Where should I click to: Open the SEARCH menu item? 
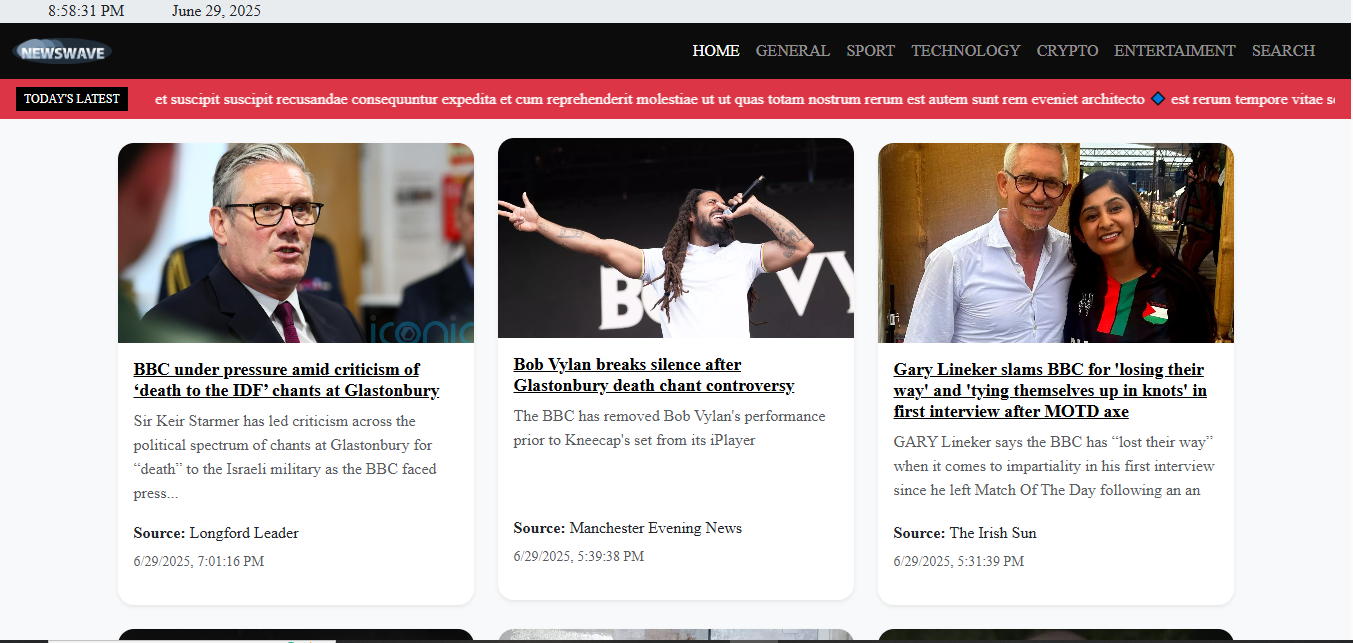[1283, 50]
